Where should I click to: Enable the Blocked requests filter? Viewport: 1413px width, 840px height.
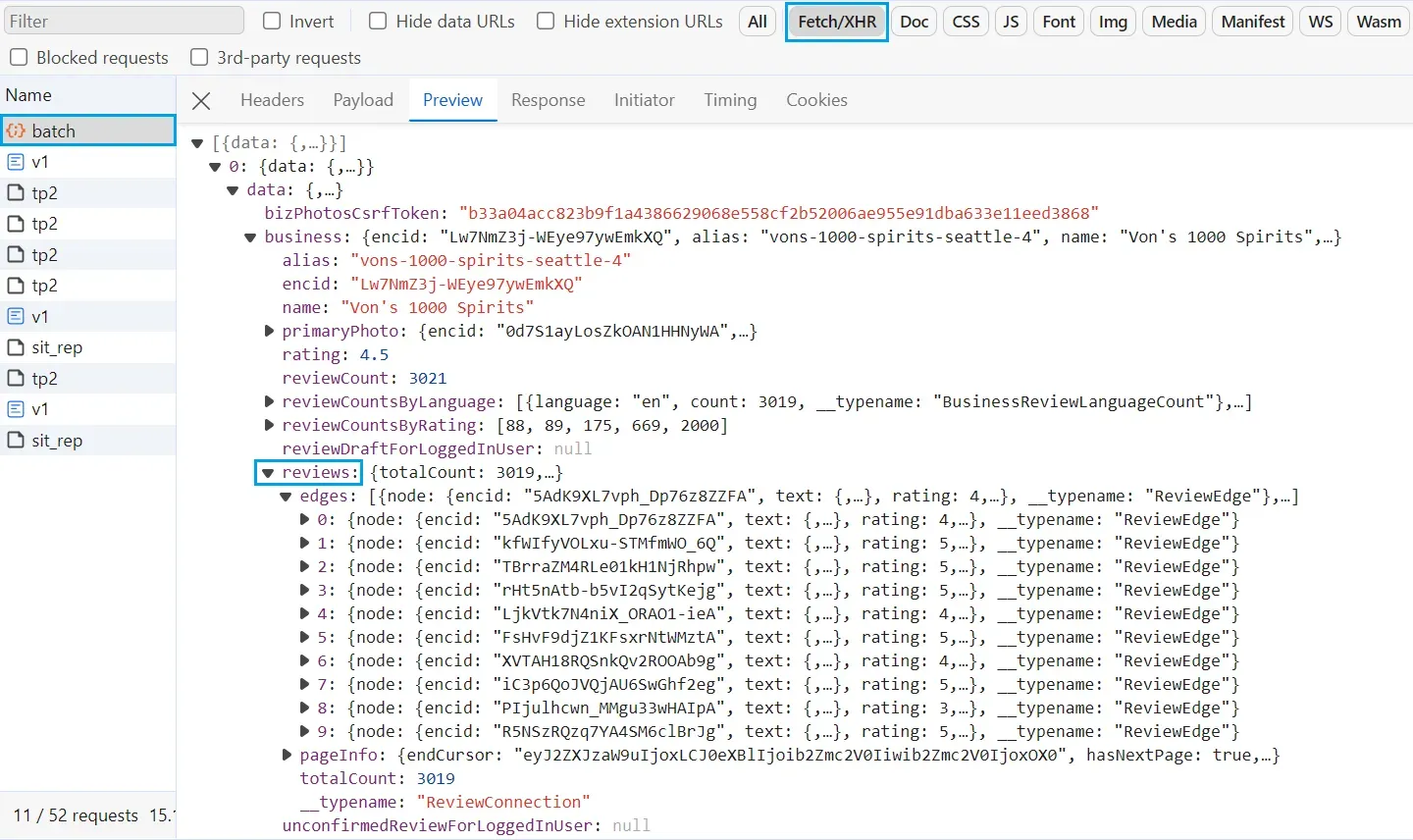pos(19,57)
